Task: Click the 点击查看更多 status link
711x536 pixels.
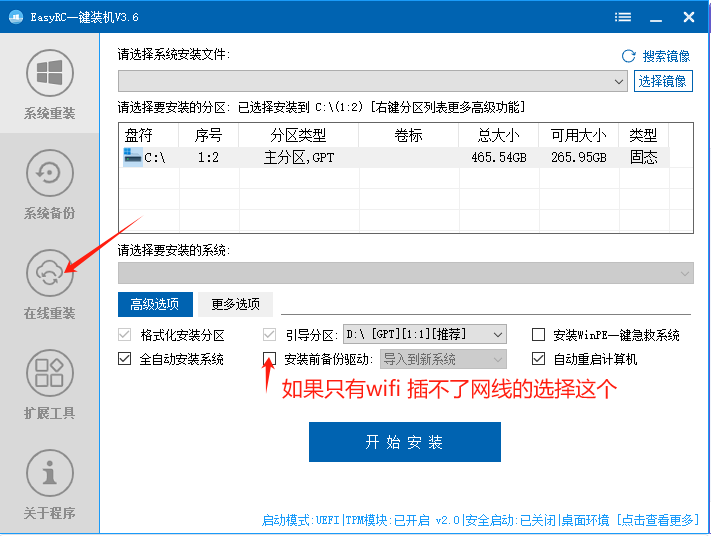Action: pyautogui.click(x=657, y=520)
